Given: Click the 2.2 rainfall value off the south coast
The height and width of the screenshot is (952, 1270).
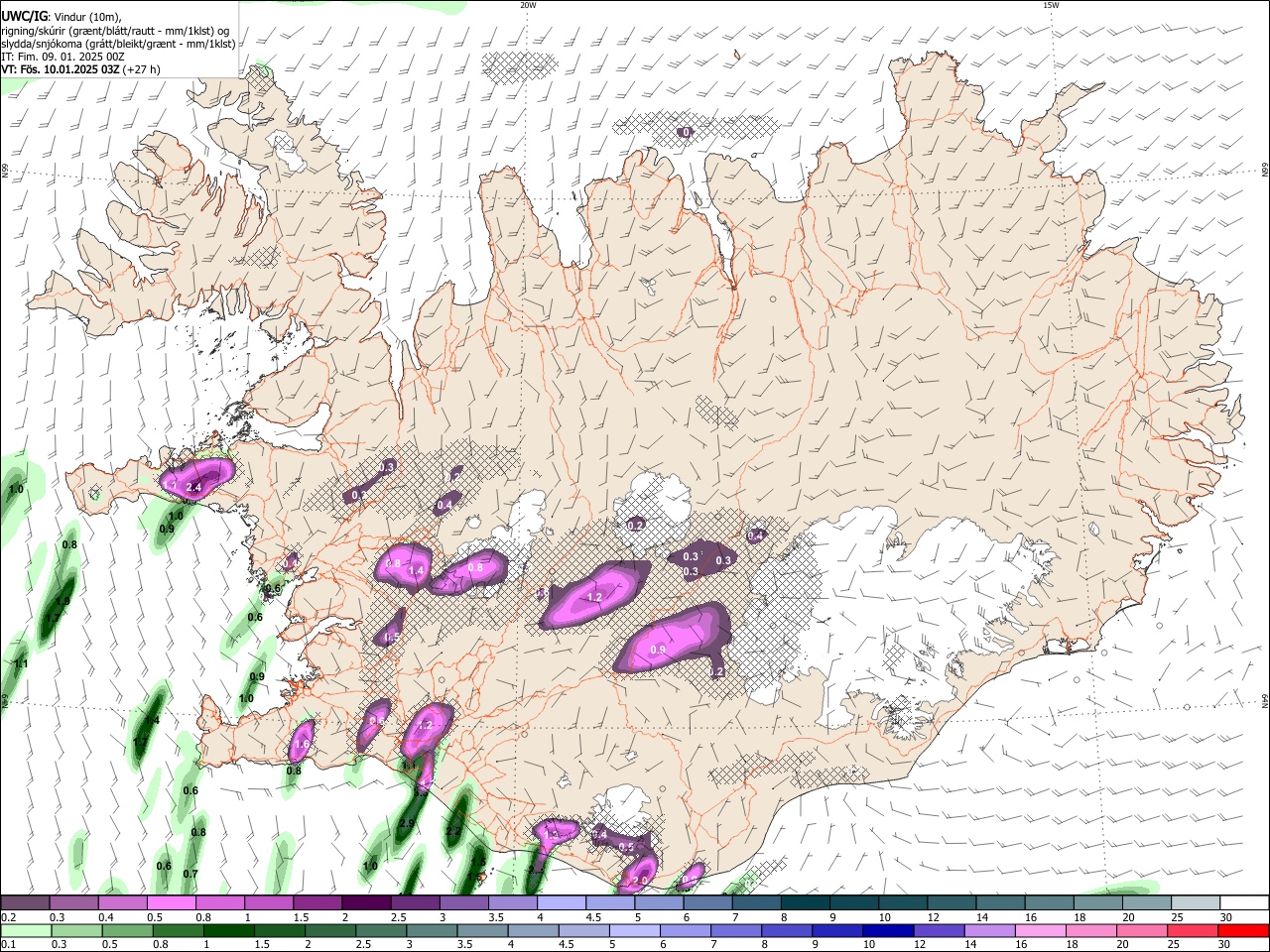Looking at the screenshot, I should coord(453,831).
